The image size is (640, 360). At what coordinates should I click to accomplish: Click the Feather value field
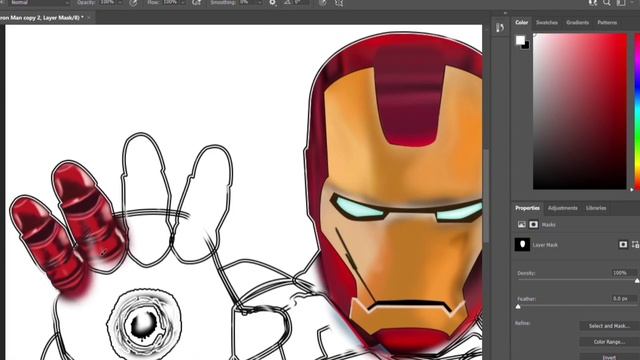click(x=623, y=299)
